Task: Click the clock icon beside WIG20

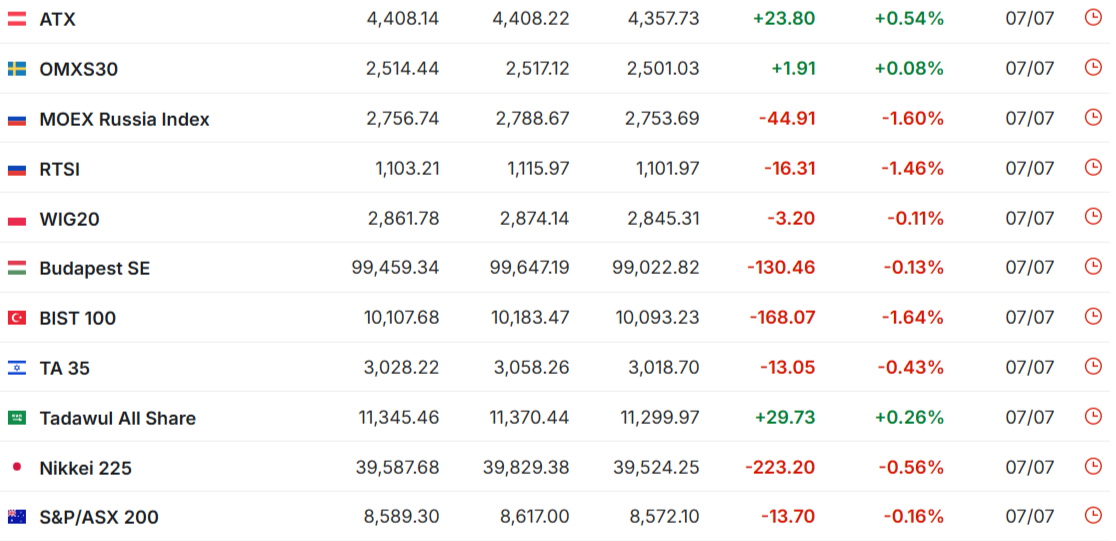Action: pos(1093,216)
